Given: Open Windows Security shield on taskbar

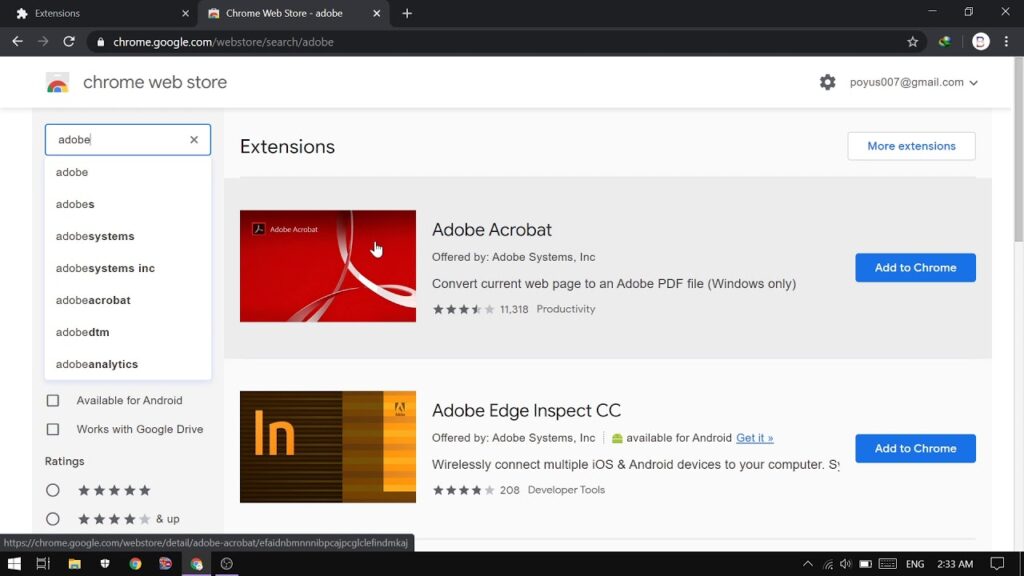Looking at the screenshot, I should coord(104,564).
